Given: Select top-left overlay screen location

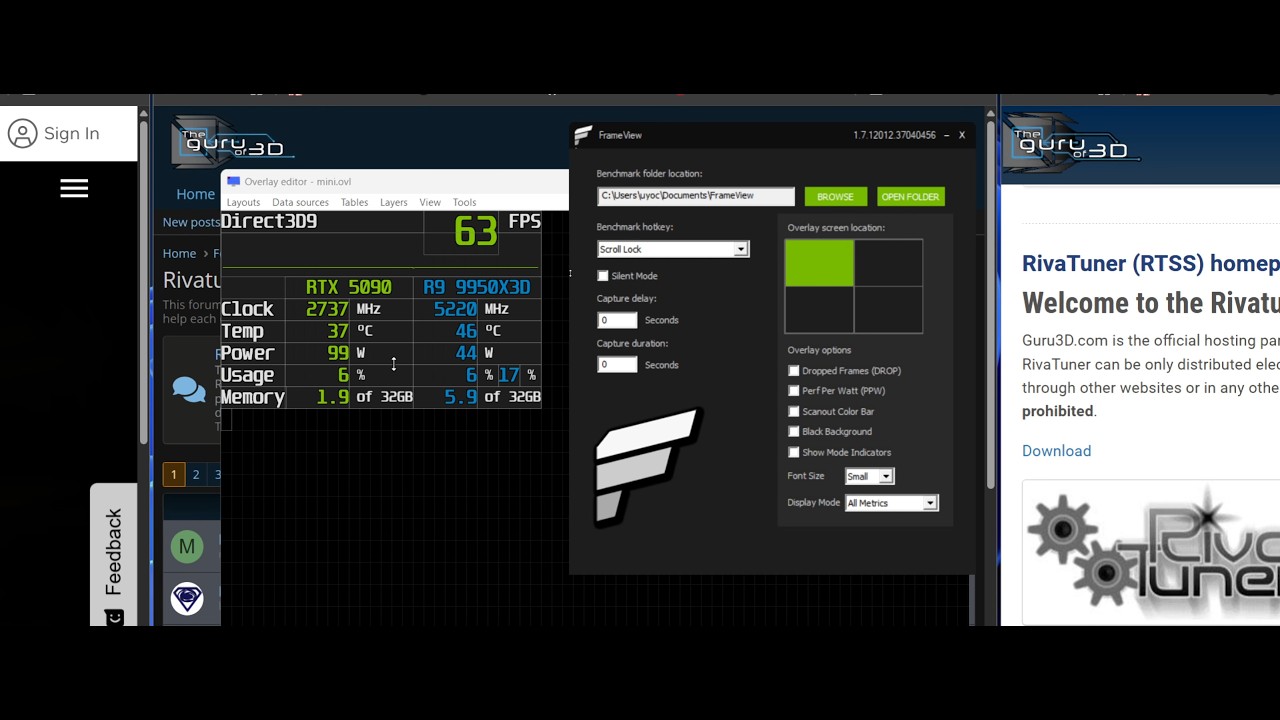Looking at the screenshot, I should [x=819, y=262].
